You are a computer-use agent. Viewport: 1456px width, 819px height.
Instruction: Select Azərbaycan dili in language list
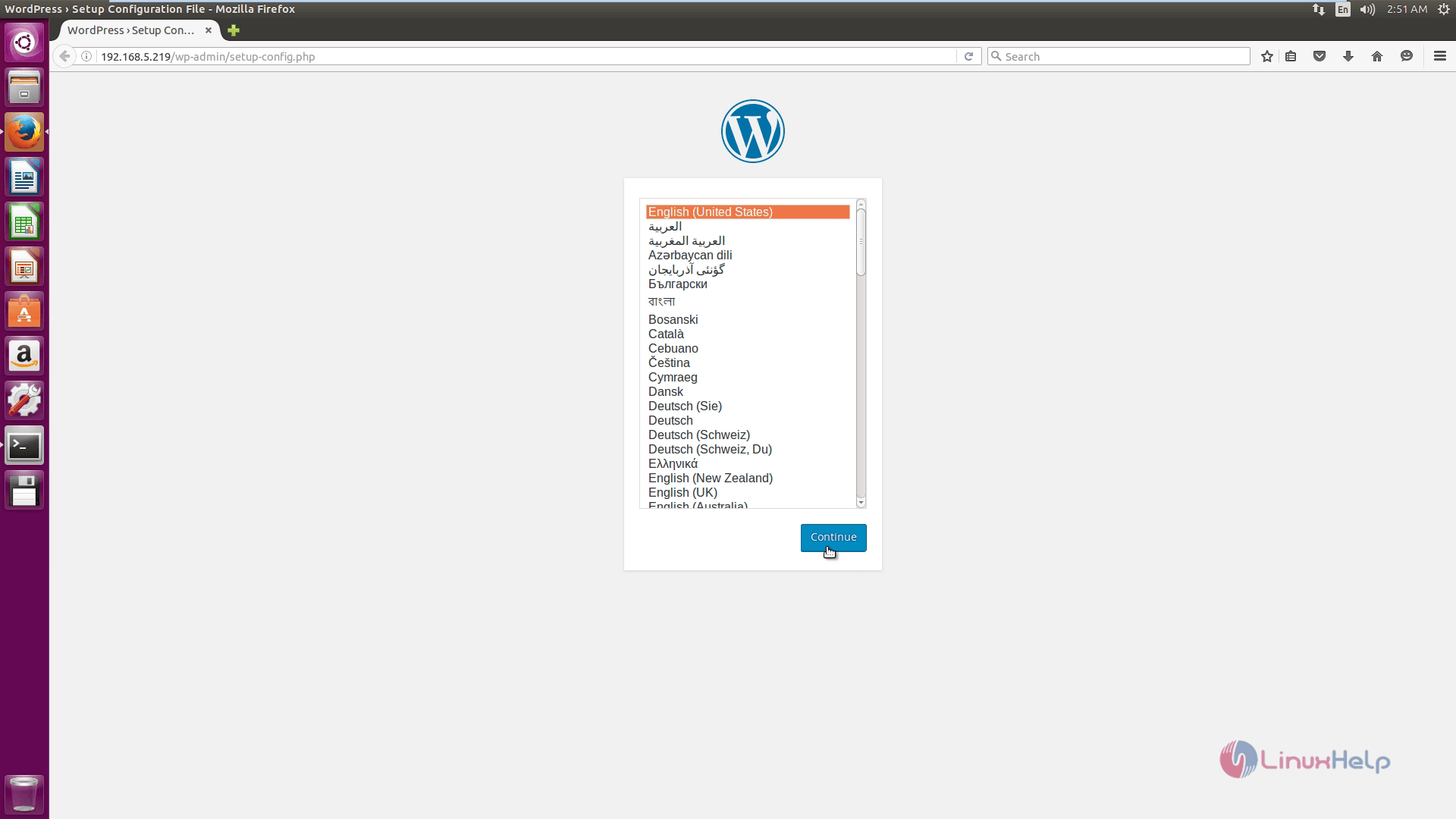[x=748, y=256]
